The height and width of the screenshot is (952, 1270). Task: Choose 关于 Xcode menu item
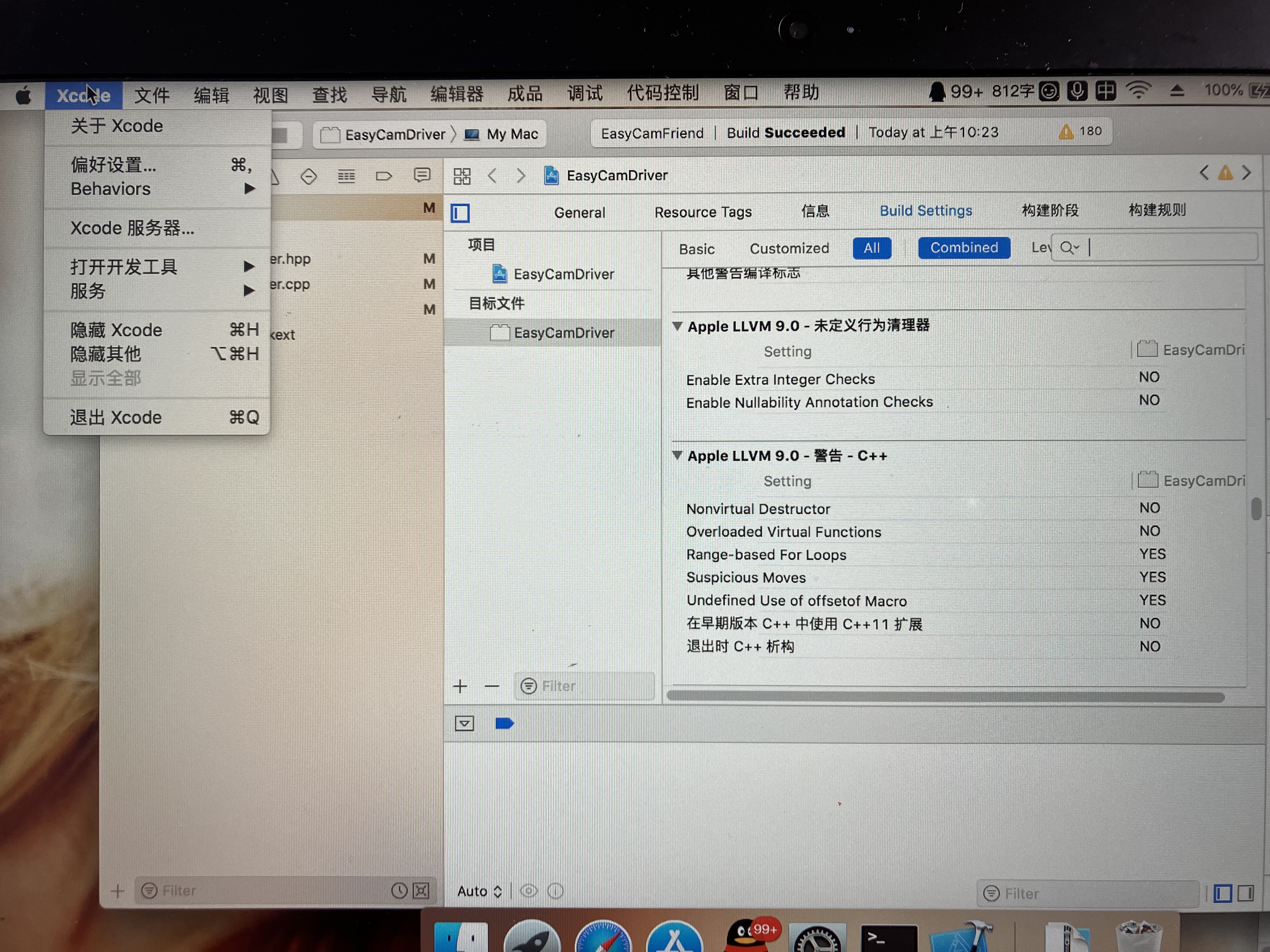tap(158, 126)
